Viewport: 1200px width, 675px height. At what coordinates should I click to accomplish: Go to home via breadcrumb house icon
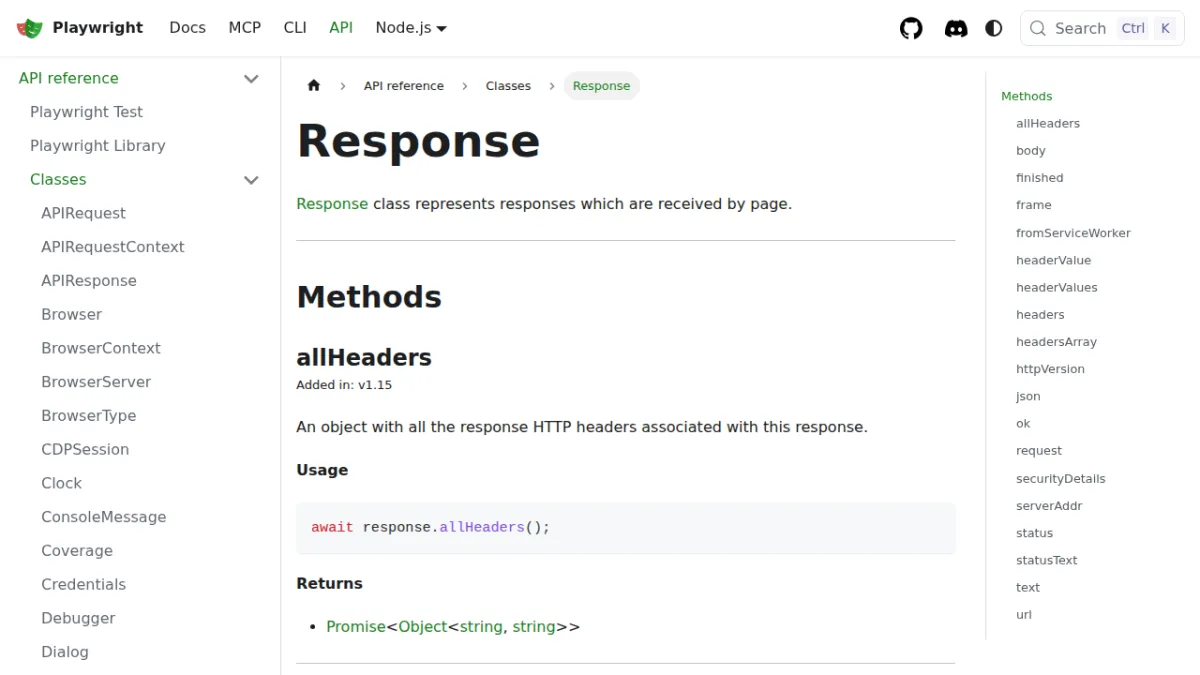point(314,86)
